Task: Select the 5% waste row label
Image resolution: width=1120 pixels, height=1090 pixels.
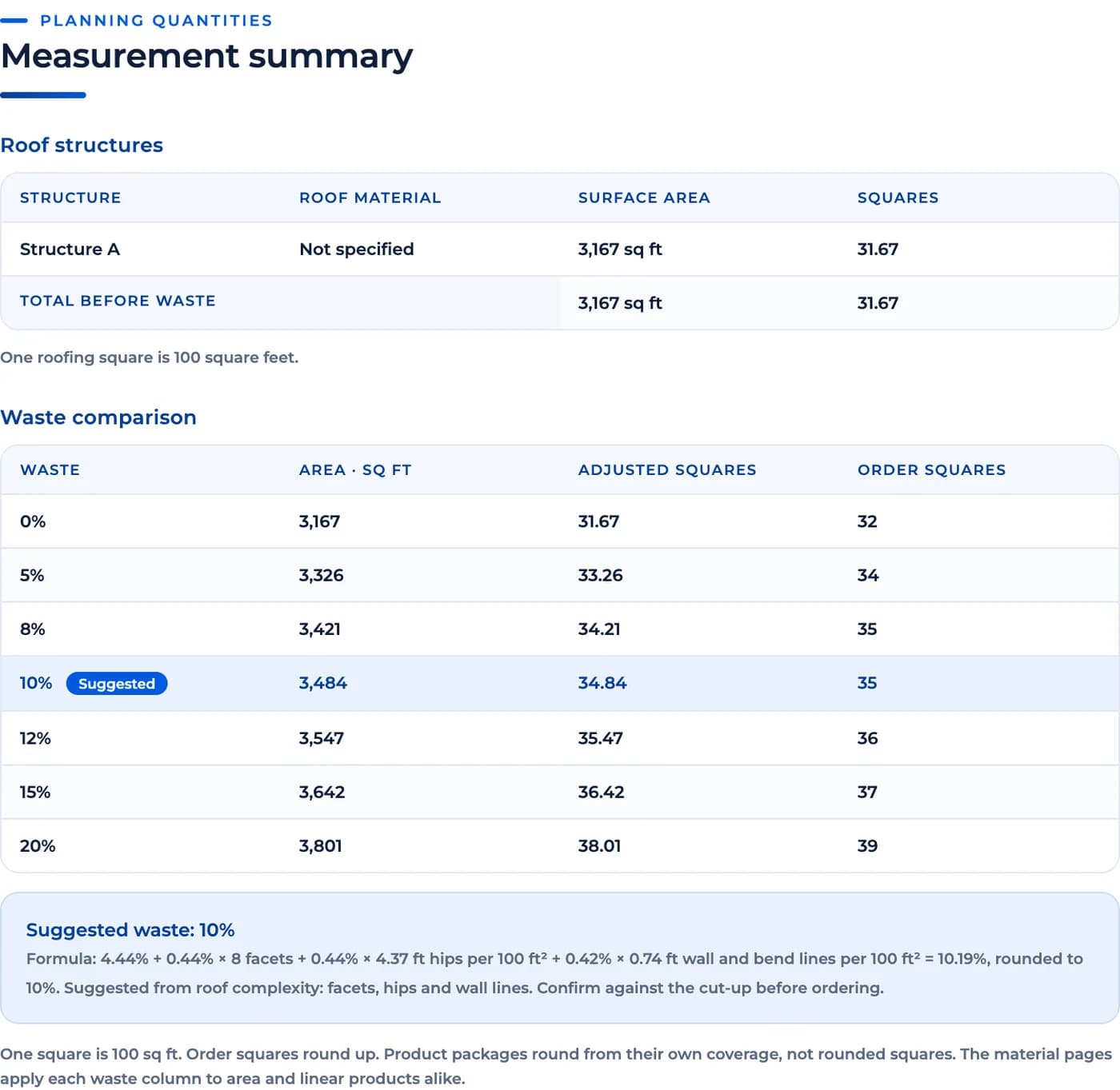Action: 32,575
